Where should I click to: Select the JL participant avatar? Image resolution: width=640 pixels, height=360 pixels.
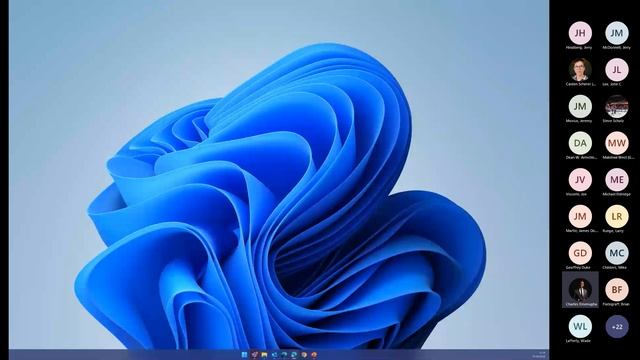(617, 69)
